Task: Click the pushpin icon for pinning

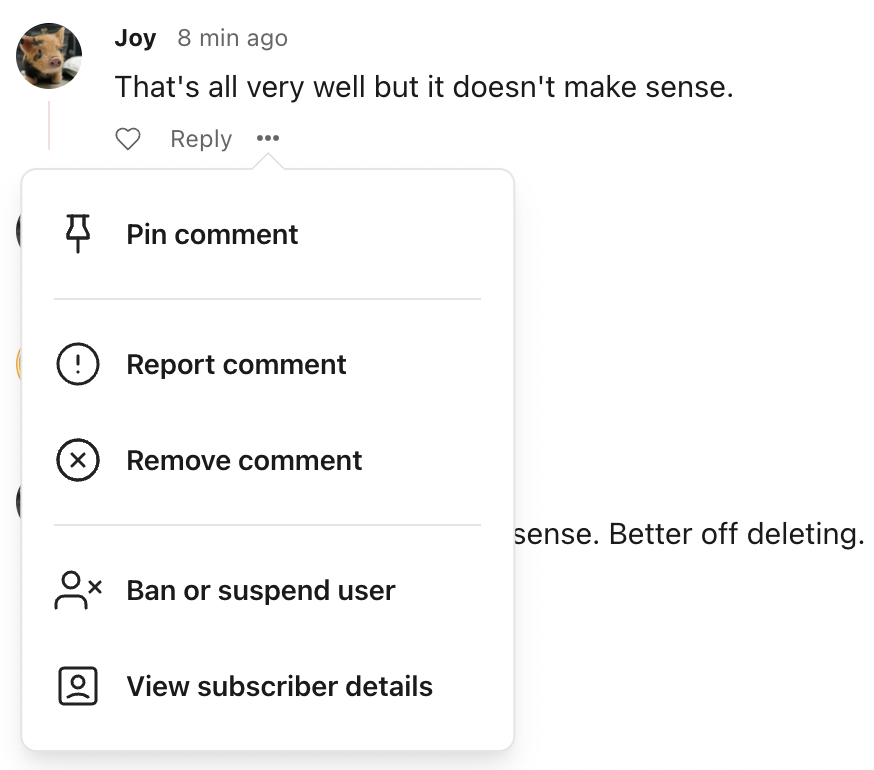Action: tap(78, 234)
